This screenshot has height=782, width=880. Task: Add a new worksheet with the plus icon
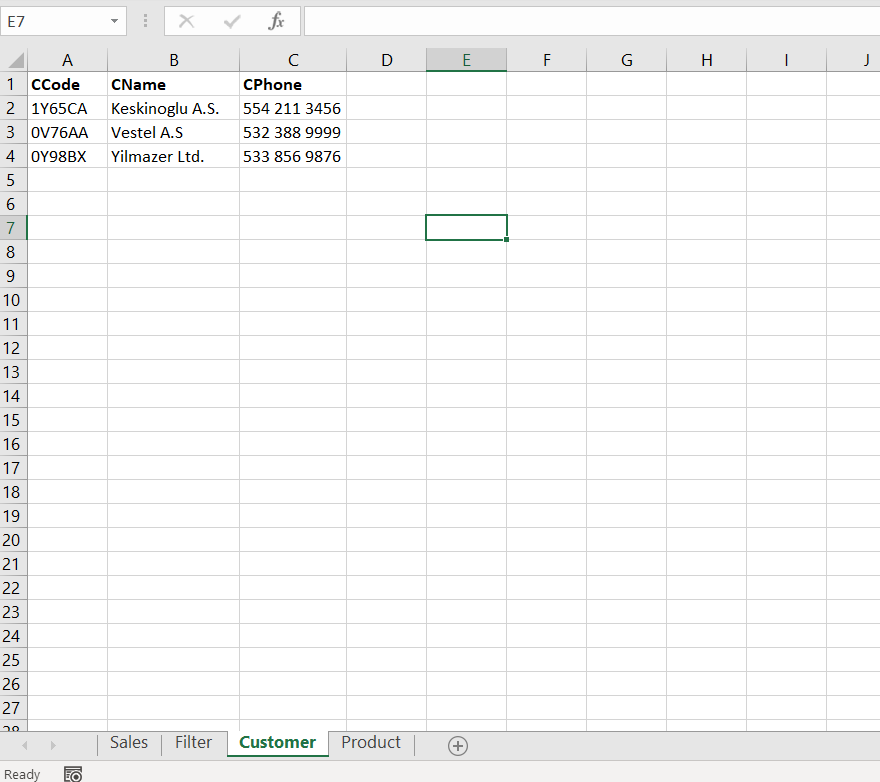(458, 745)
